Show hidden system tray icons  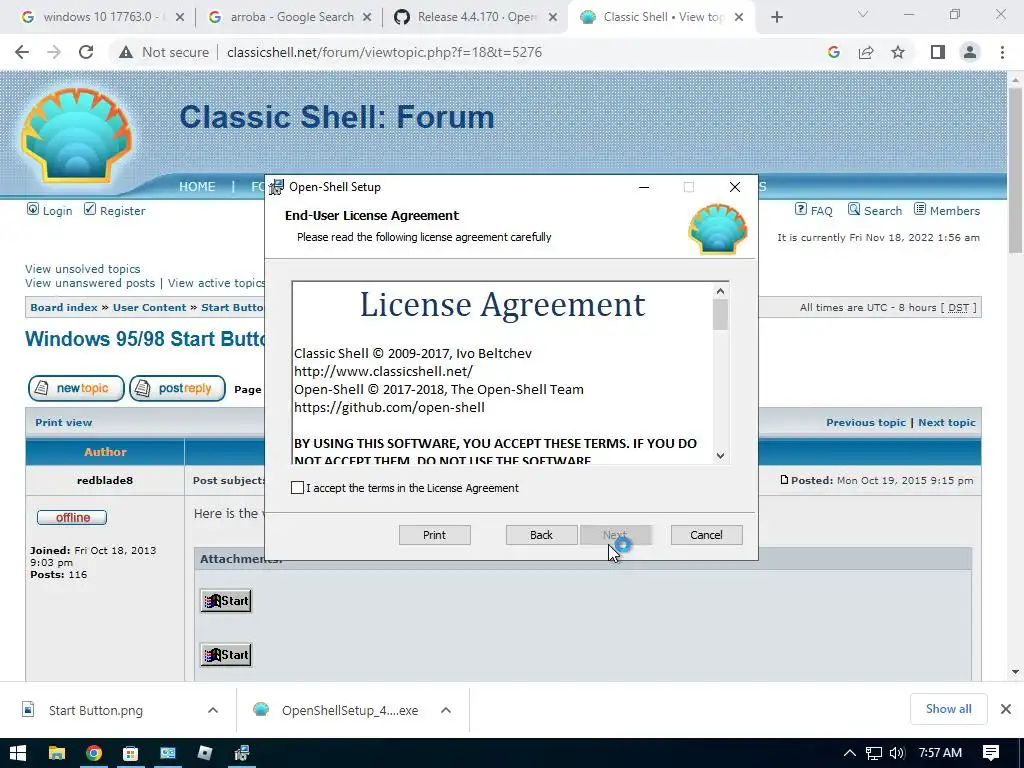click(x=850, y=753)
